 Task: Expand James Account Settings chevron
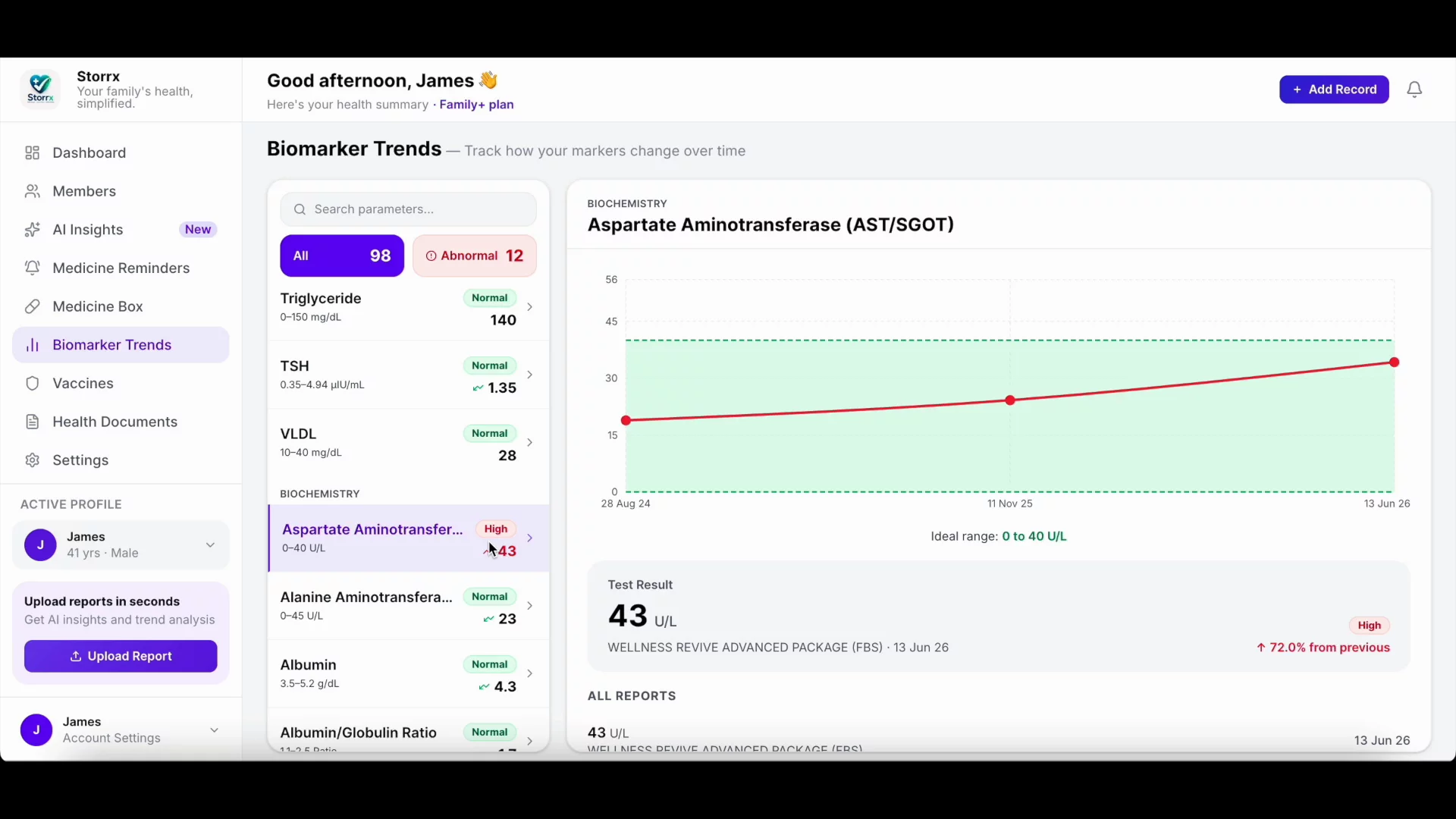click(214, 731)
